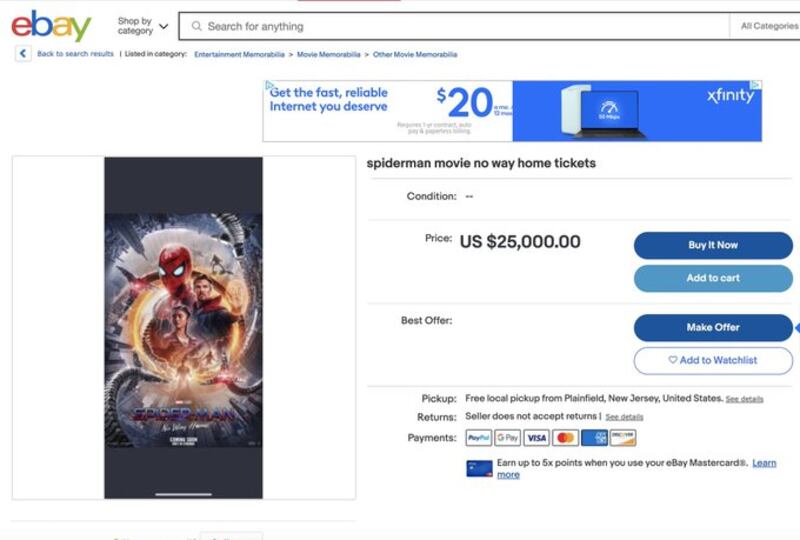Click the Search for anything field
The height and width of the screenshot is (540, 800).
(x=454, y=26)
